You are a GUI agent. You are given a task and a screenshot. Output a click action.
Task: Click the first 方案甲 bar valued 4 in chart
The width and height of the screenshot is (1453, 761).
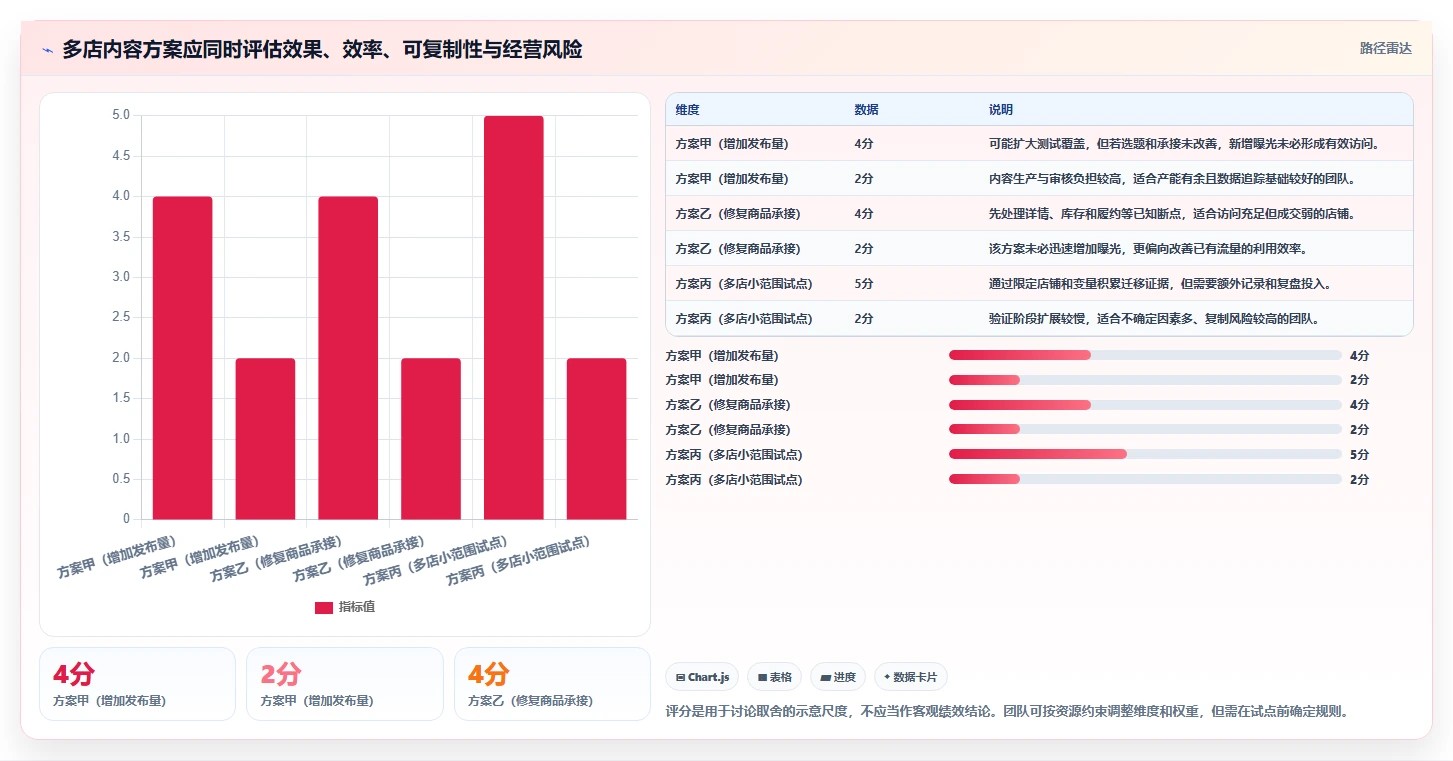pos(182,358)
